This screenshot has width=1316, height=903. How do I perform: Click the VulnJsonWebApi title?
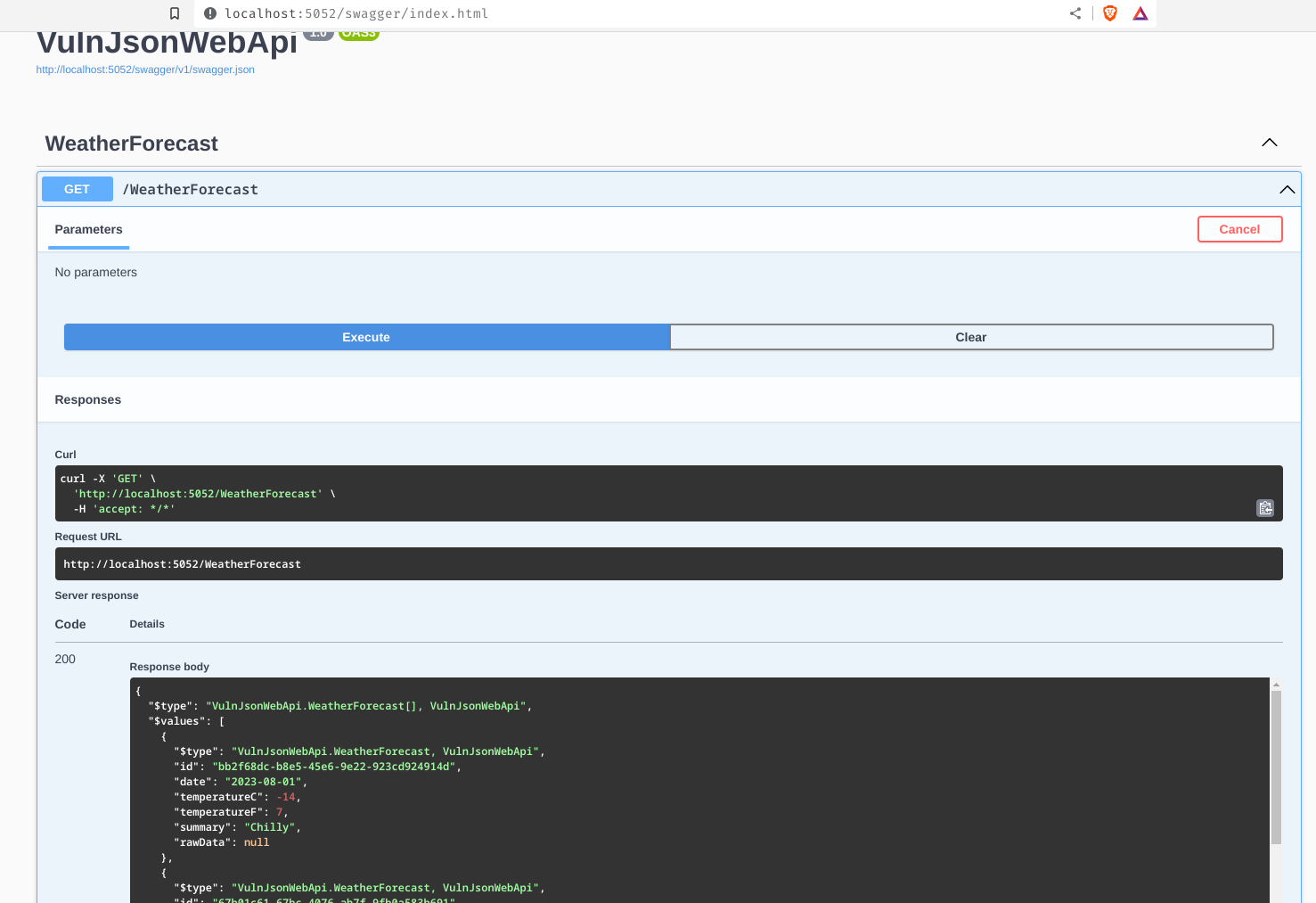pyautogui.click(x=167, y=43)
